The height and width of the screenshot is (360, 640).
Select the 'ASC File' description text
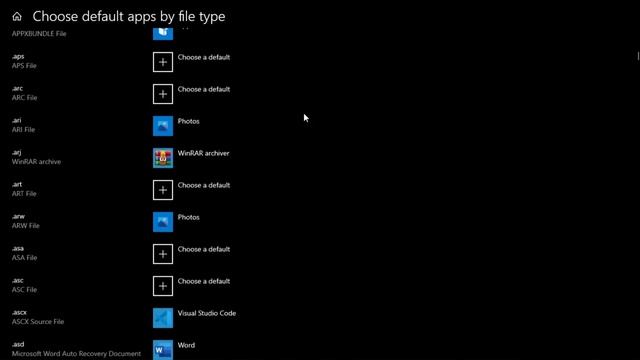point(24,289)
